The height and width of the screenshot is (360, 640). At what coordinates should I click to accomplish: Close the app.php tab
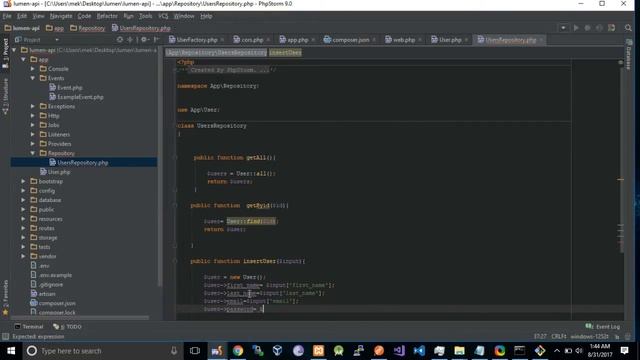click(313, 40)
